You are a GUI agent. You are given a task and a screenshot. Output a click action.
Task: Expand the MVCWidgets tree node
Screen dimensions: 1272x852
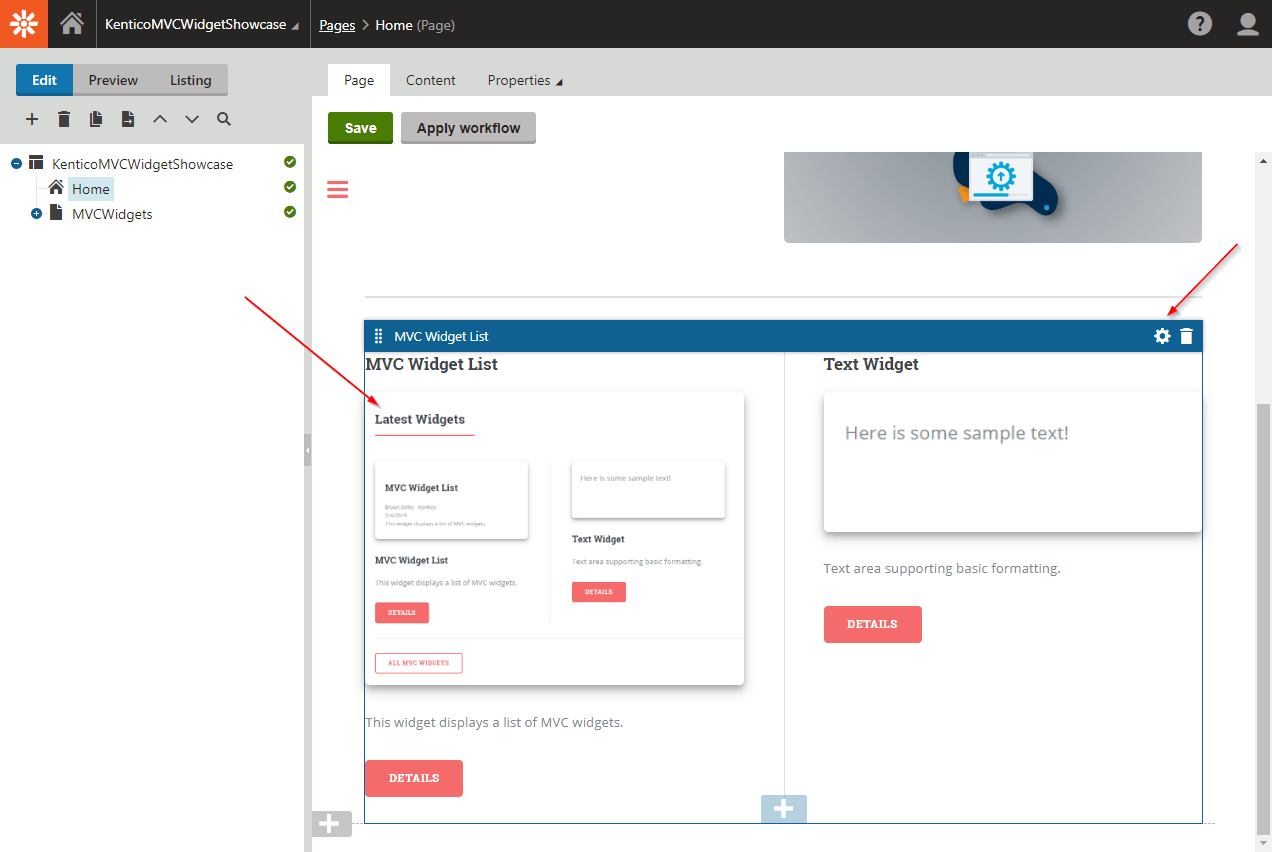[x=36, y=214]
